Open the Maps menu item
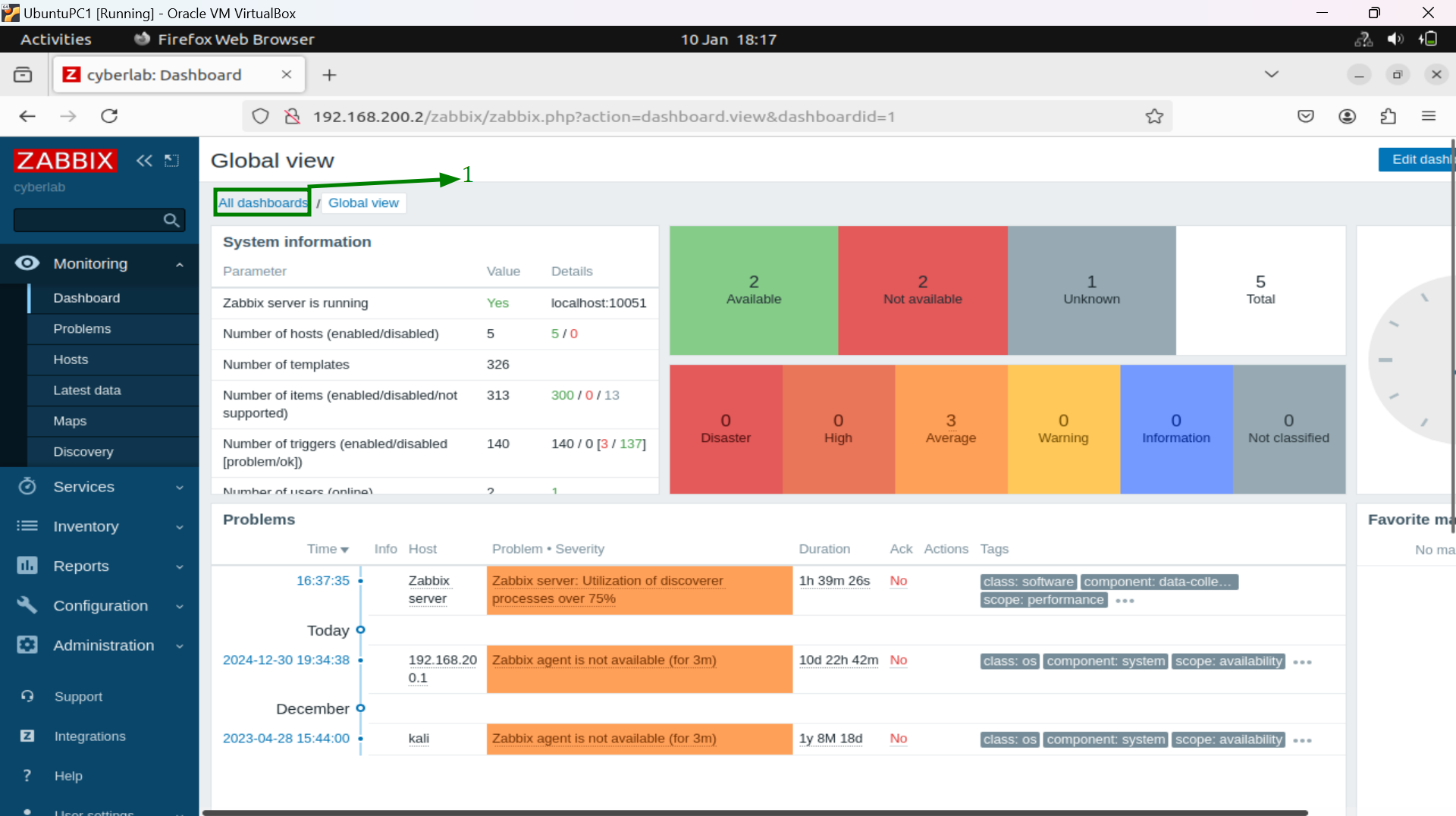Viewport: 1456px width, 816px height. click(113, 421)
